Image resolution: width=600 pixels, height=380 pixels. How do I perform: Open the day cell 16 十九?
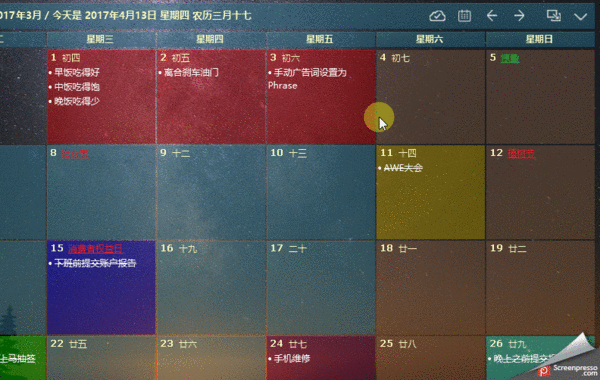(x=211, y=287)
